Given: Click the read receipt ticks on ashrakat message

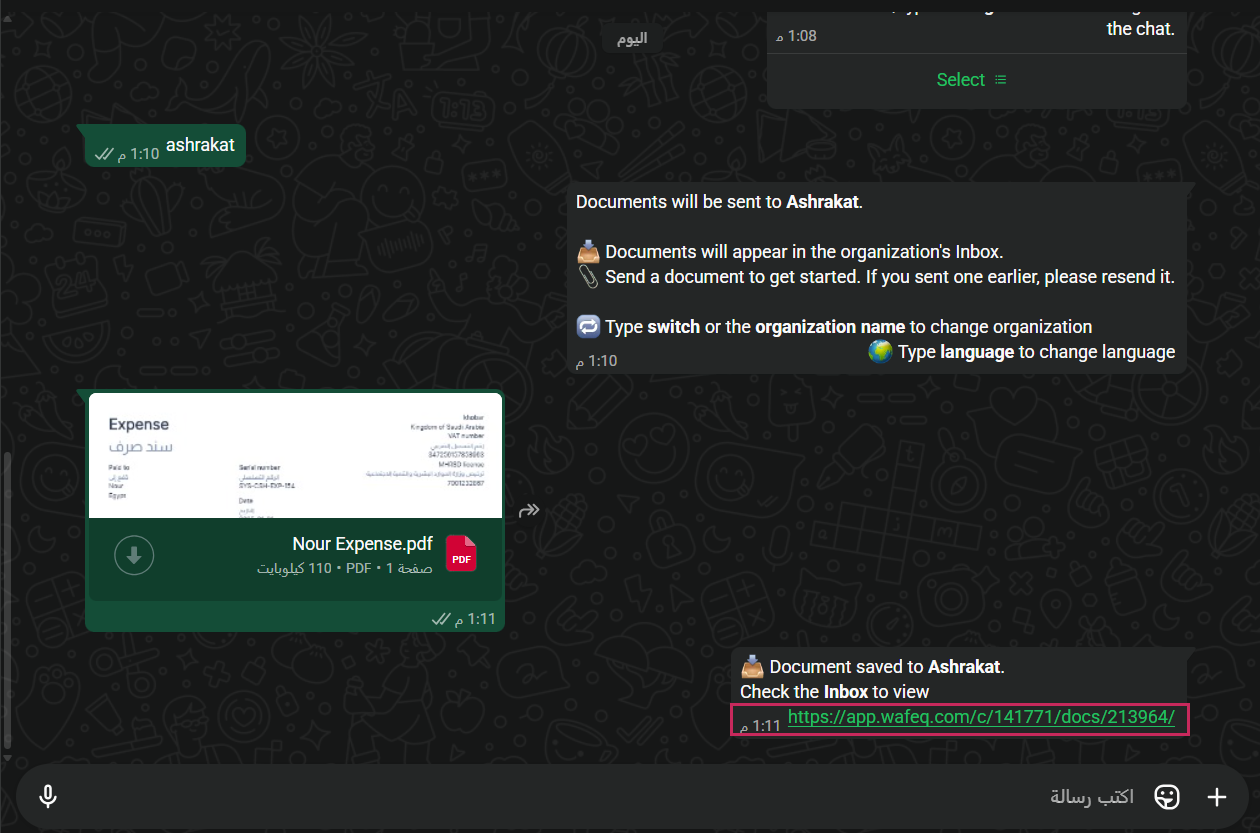Looking at the screenshot, I should click(x=104, y=154).
